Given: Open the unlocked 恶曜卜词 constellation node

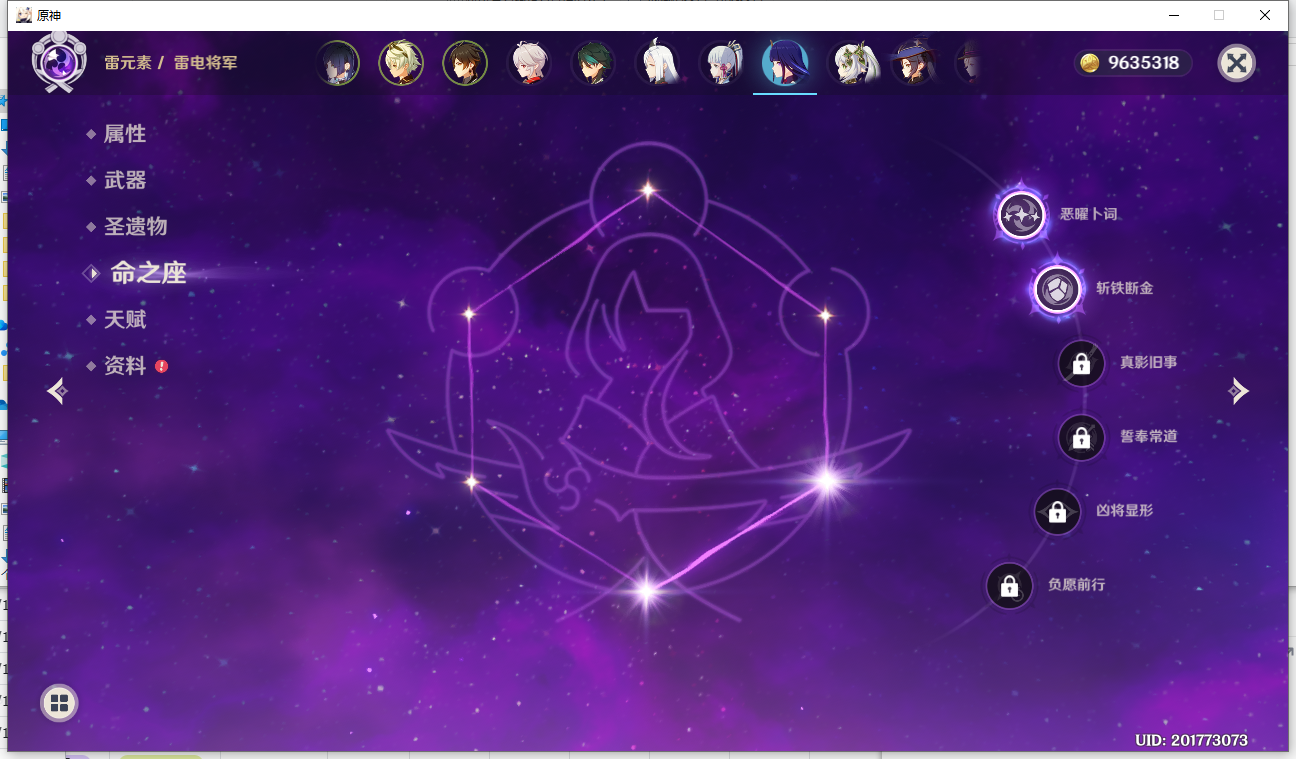Looking at the screenshot, I should 1022,215.
